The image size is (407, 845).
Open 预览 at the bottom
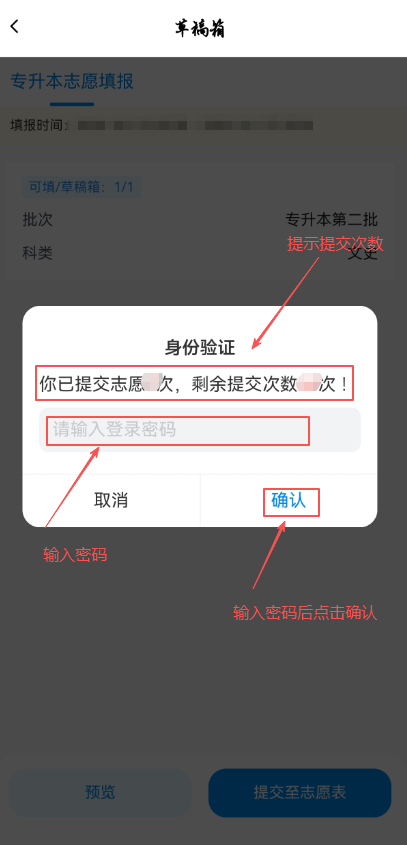100,793
